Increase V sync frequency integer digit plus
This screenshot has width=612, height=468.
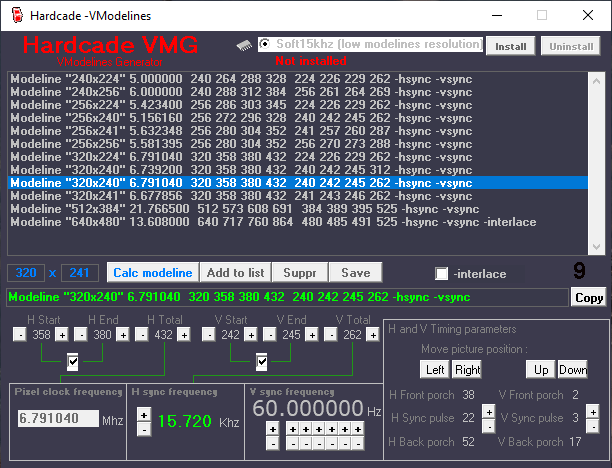coord(273,429)
